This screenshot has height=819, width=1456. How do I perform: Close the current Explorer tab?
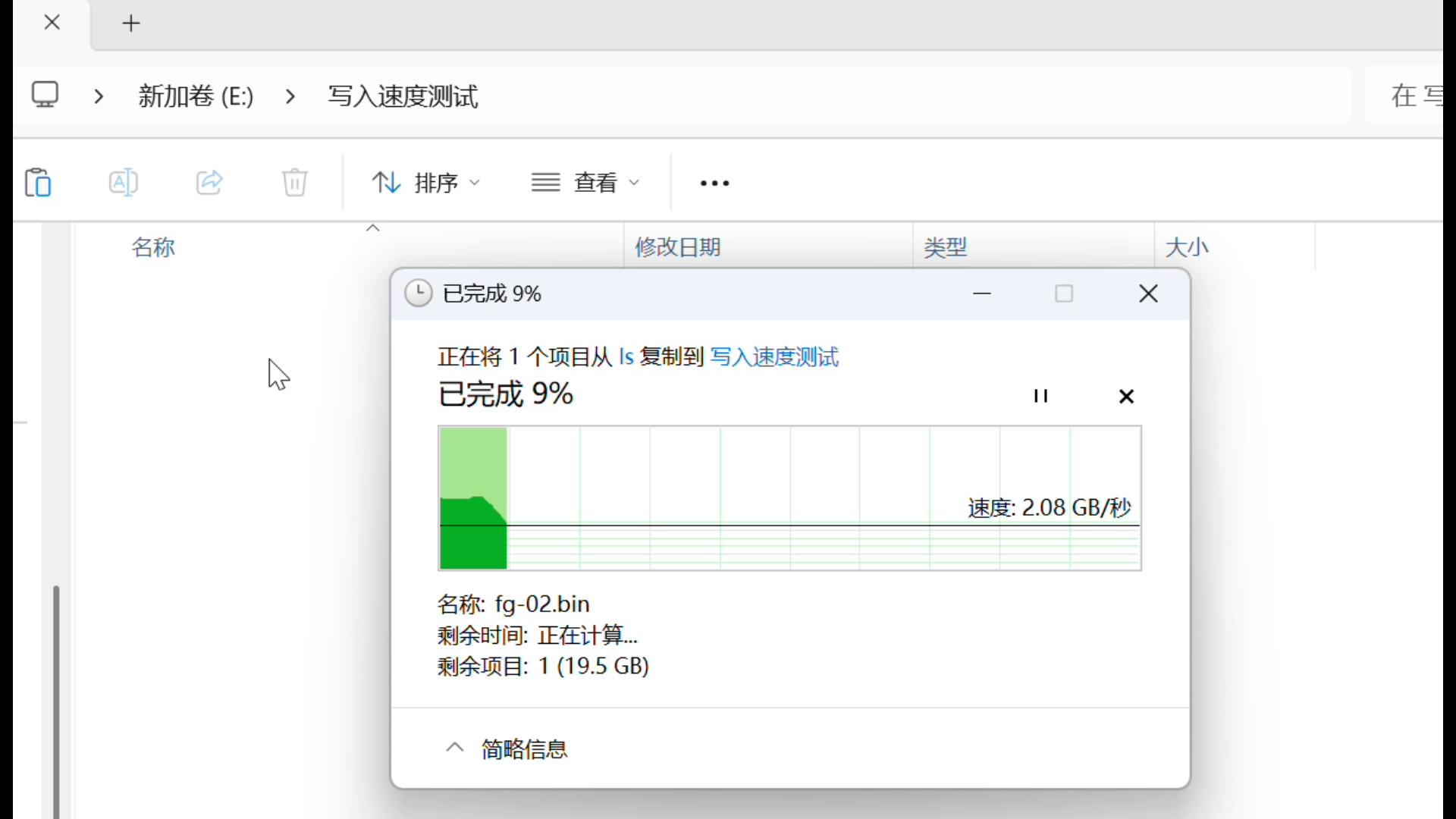pos(52,23)
